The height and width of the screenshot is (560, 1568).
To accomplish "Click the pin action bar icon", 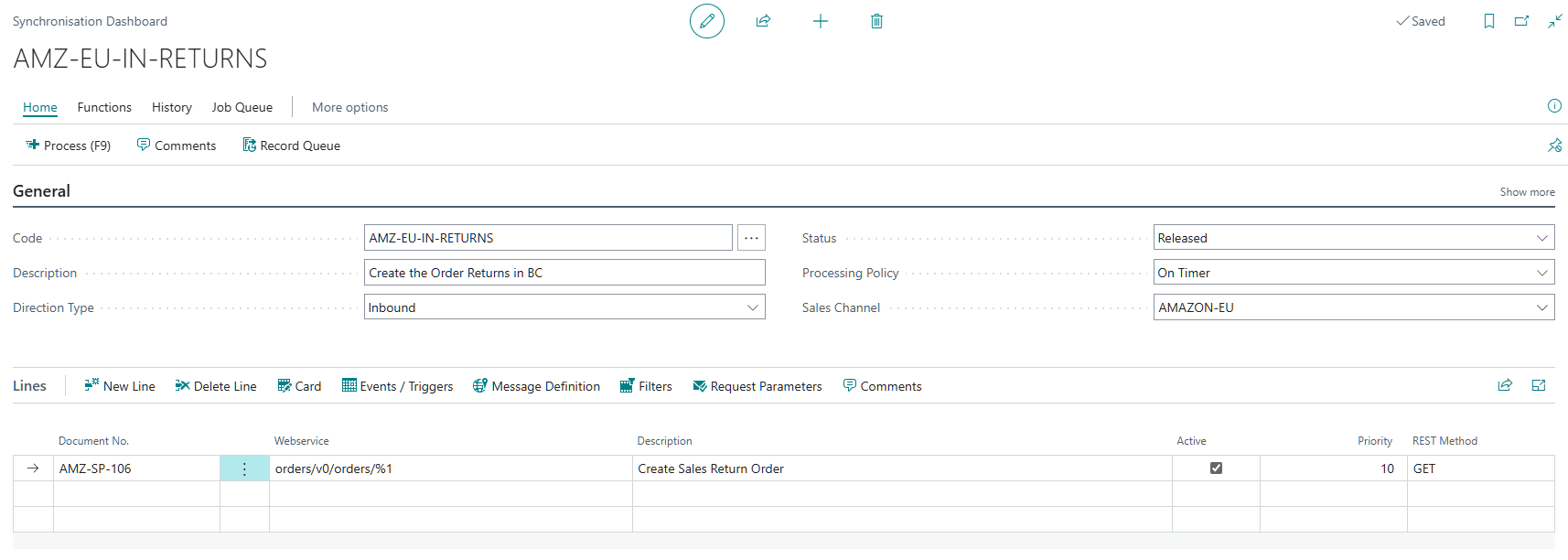I will pyautogui.click(x=1554, y=145).
